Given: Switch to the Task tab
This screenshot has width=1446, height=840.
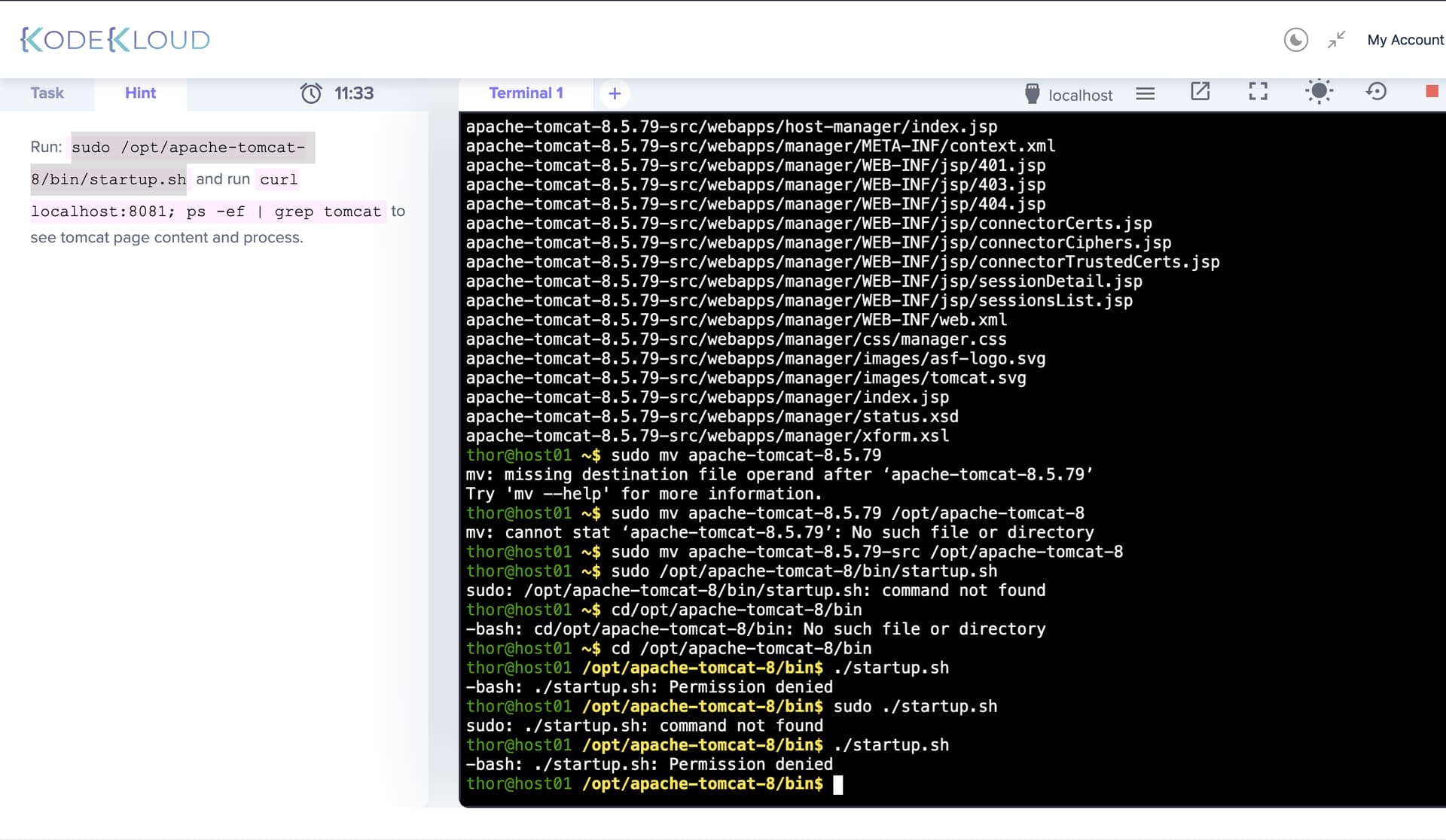Looking at the screenshot, I should (47, 93).
